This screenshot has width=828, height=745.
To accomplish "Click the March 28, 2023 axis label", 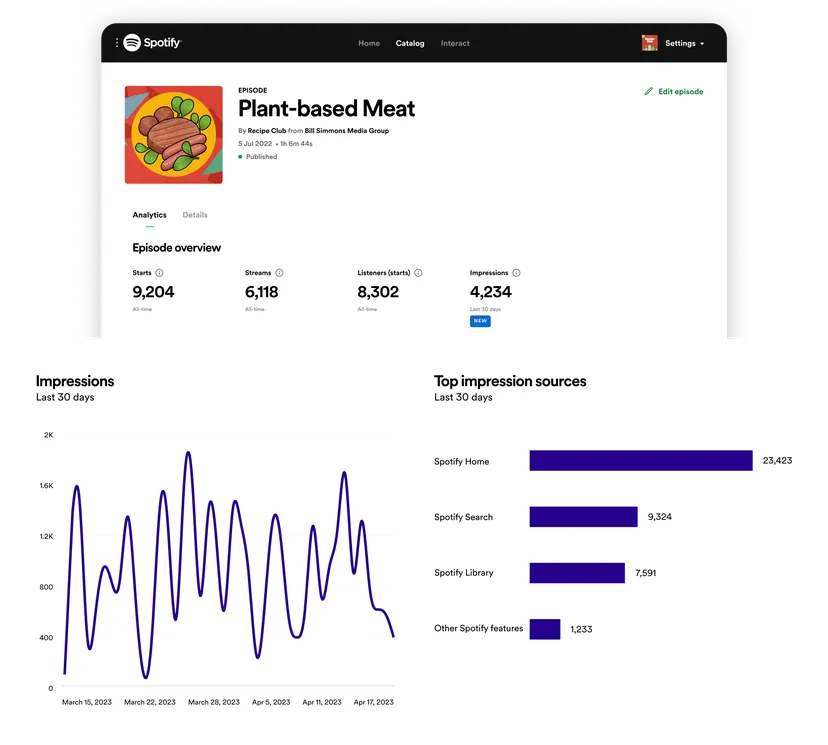I will click(x=214, y=702).
